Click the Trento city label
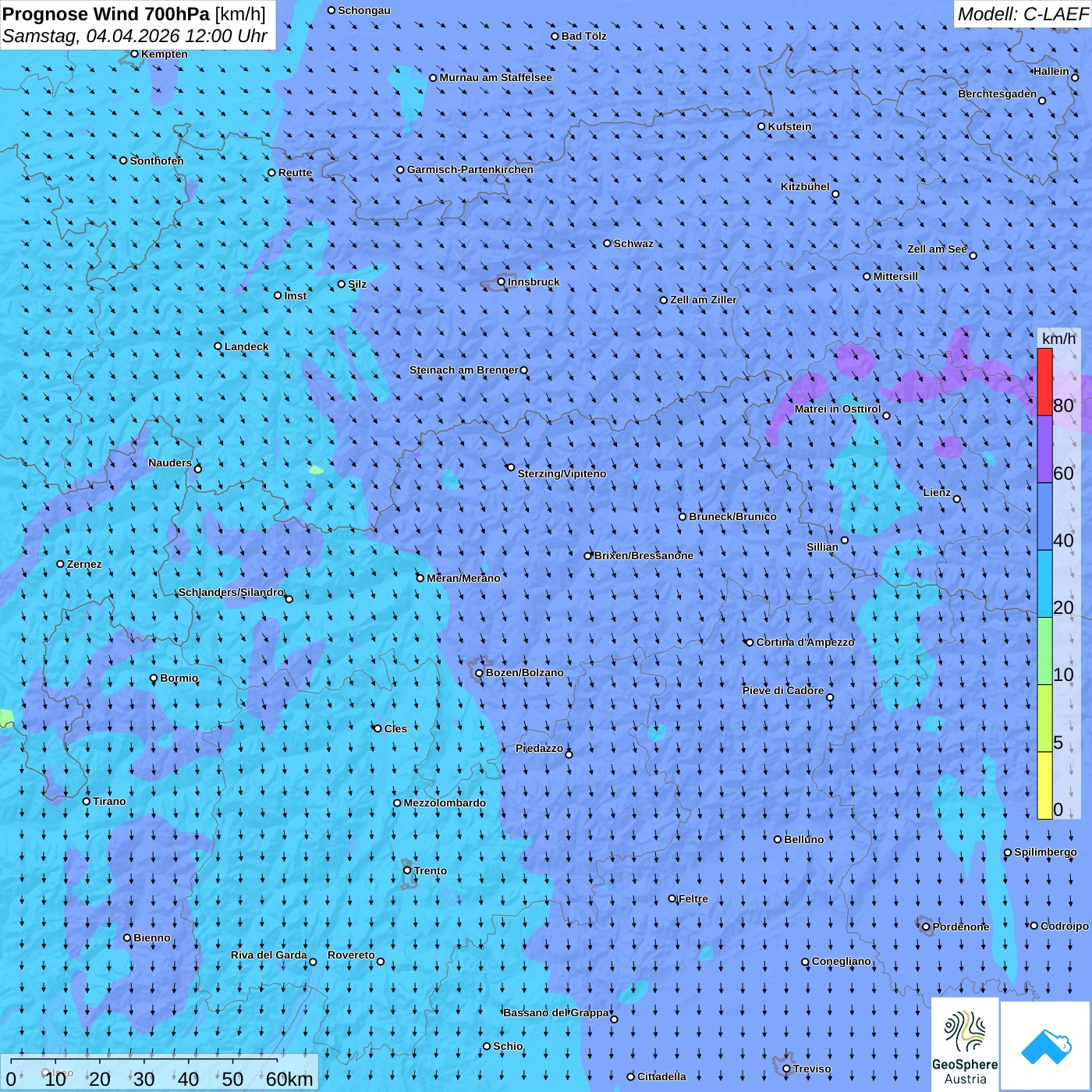1092x1092 pixels. [431, 870]
